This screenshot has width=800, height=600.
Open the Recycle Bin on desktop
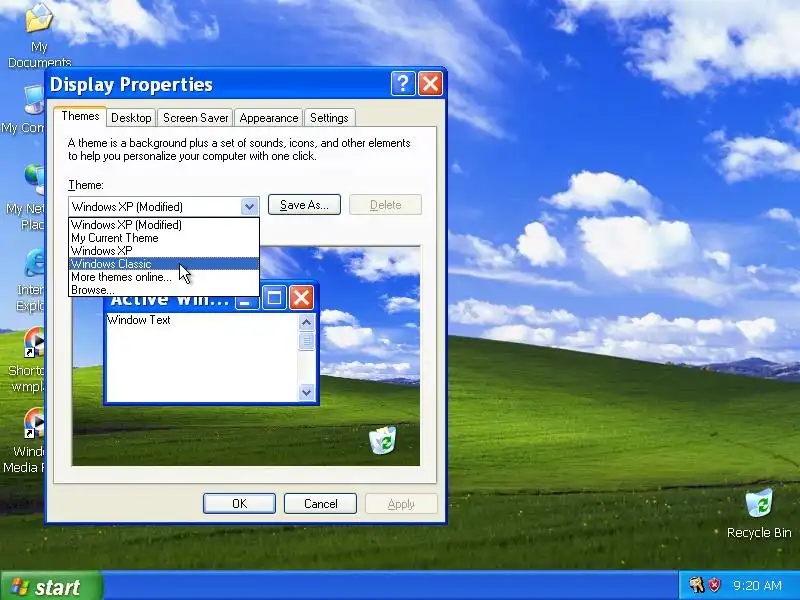click(759, 513)
